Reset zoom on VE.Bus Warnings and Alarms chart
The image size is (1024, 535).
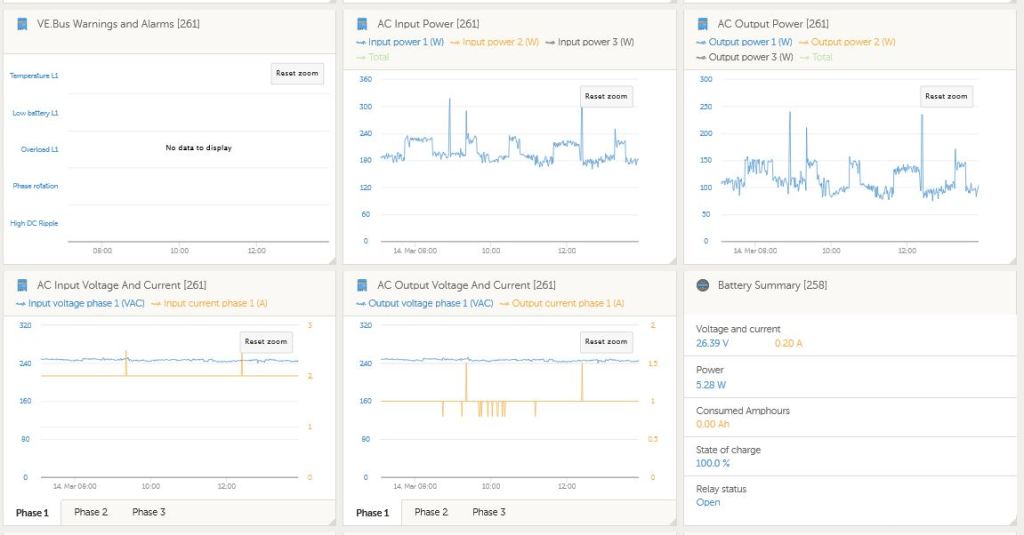point(297,74)
